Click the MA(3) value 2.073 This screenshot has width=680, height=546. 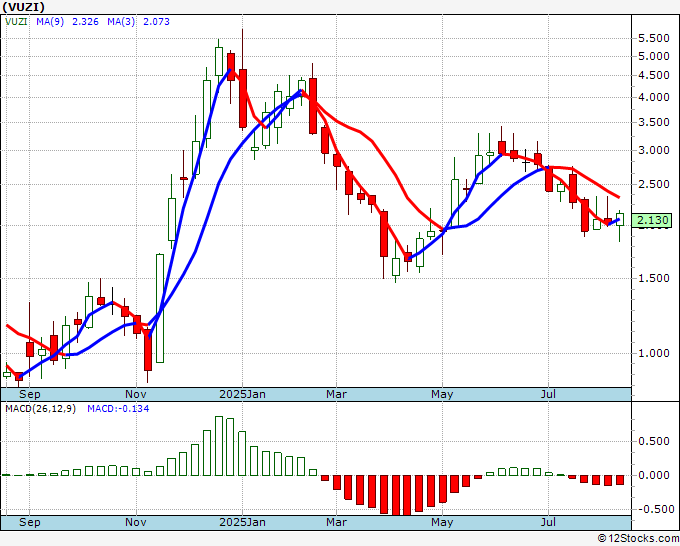[x=156, y=22]
